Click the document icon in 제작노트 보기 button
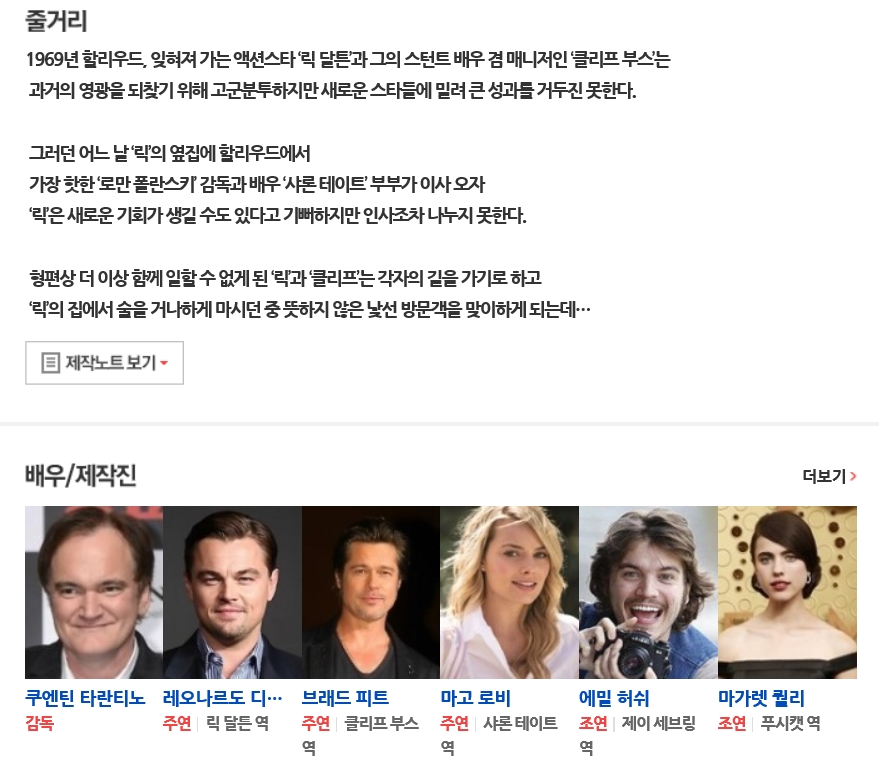This screenshot has height=771, width=879. point(50,363)
